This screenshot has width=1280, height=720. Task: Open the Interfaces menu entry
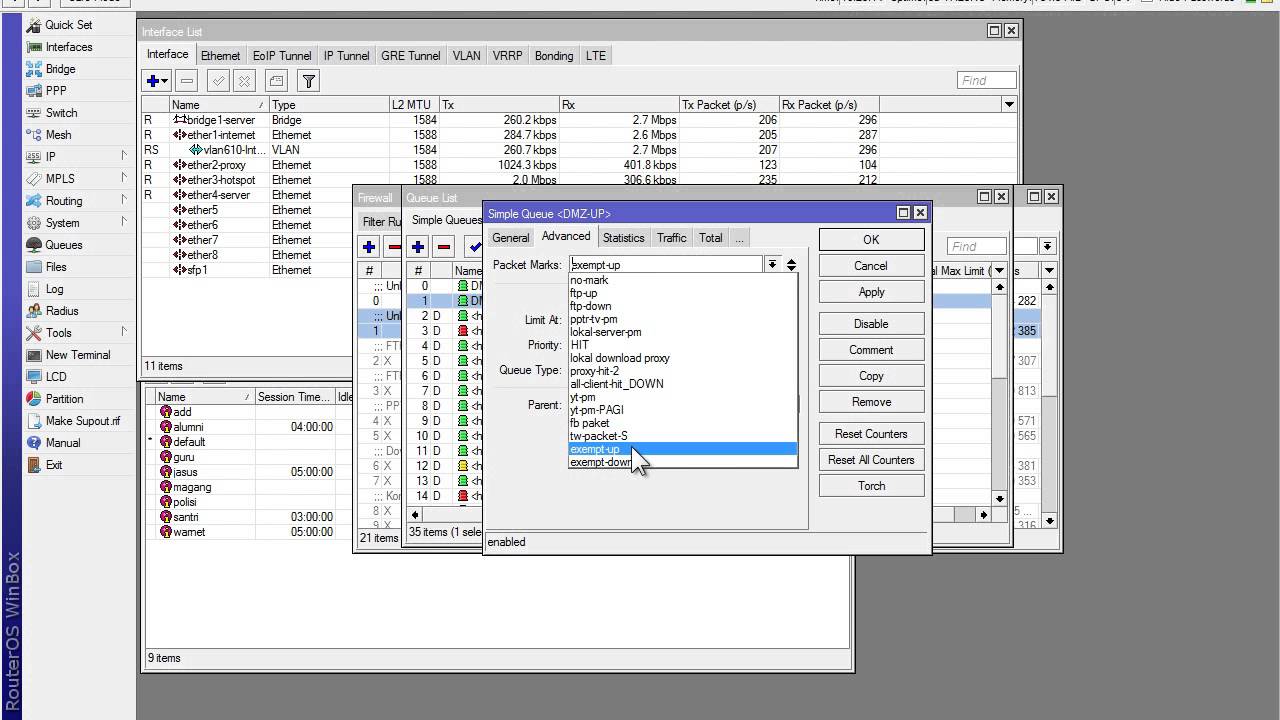[68, 47]
